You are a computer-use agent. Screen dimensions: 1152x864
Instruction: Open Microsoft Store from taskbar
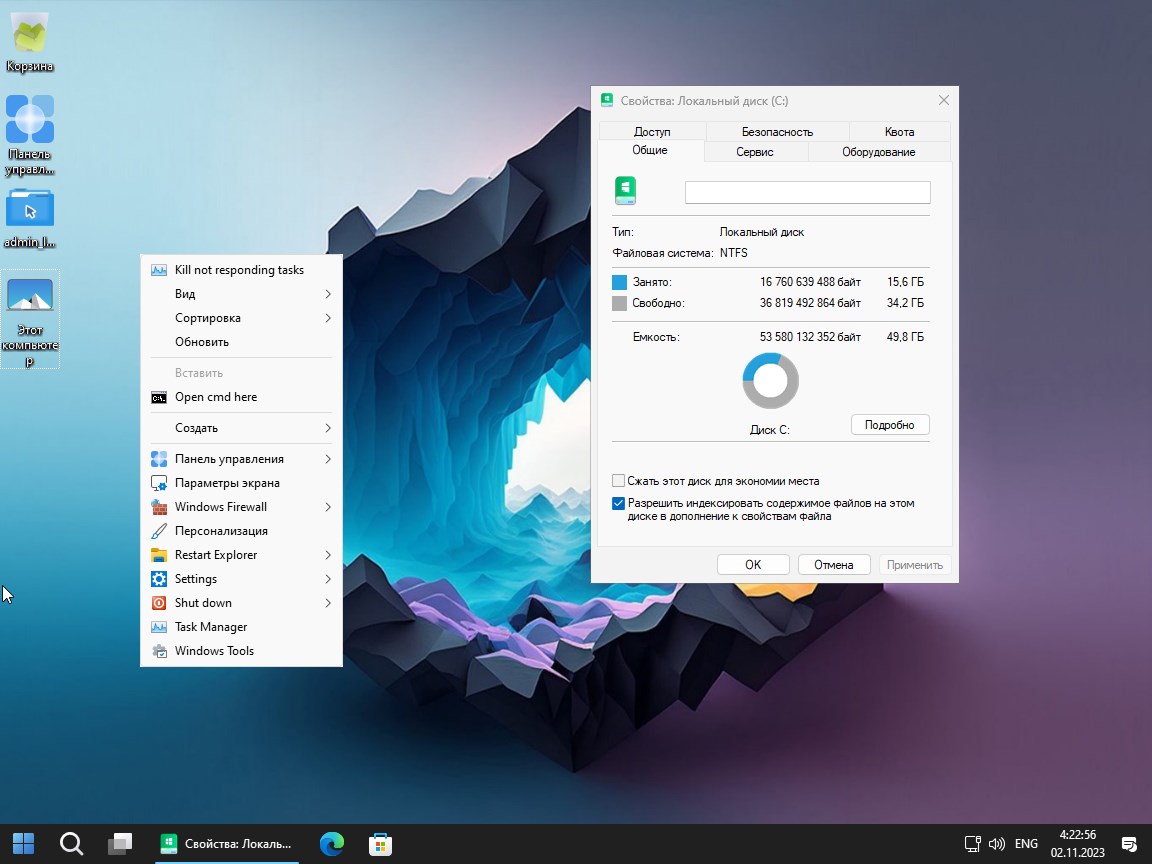tap(380, 843)
